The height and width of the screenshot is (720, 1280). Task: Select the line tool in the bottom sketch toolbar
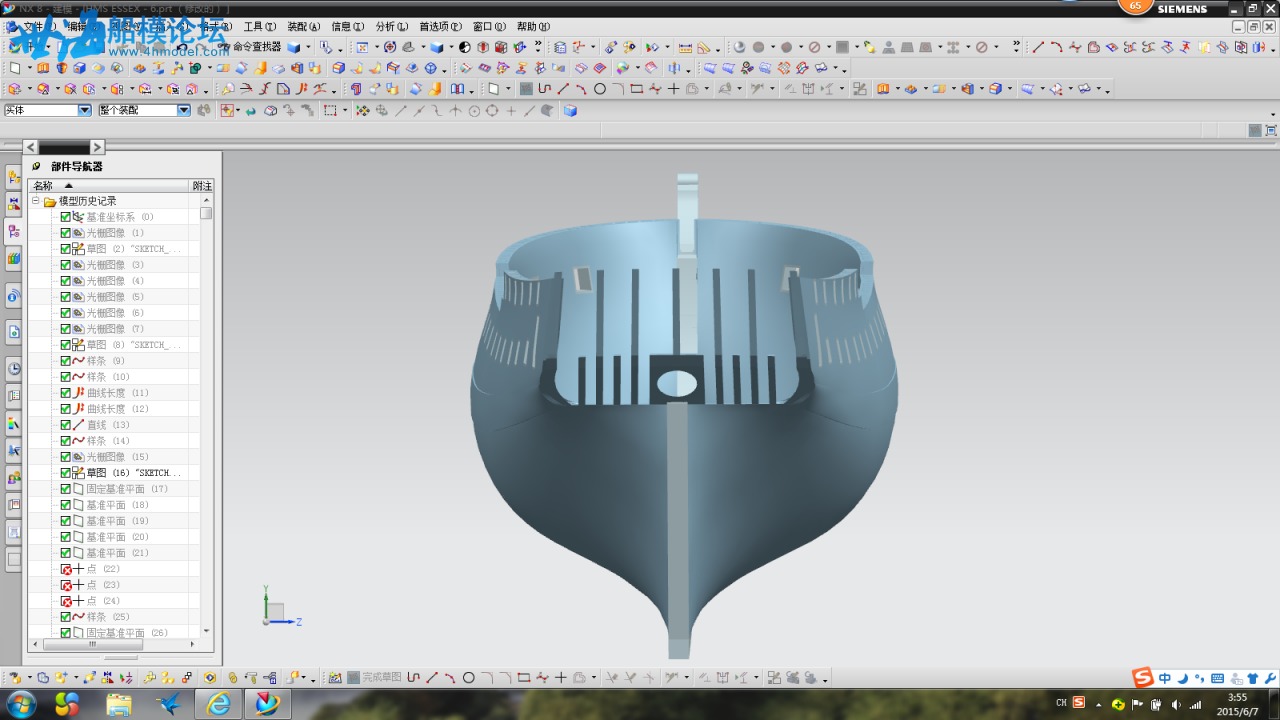432,678
